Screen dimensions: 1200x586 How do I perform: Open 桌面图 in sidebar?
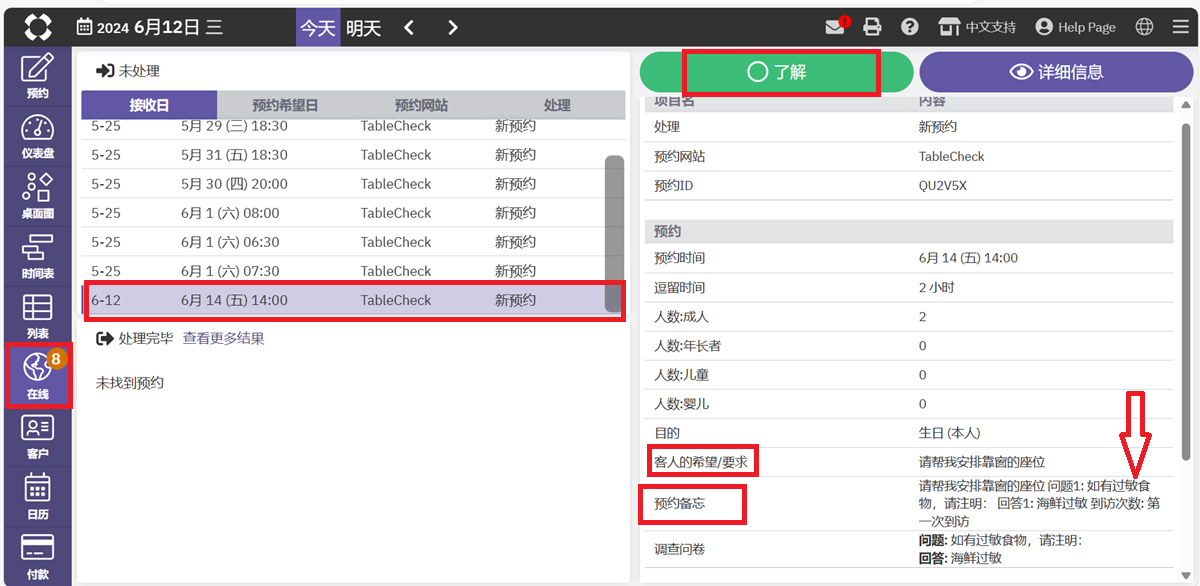coord(37,196)
